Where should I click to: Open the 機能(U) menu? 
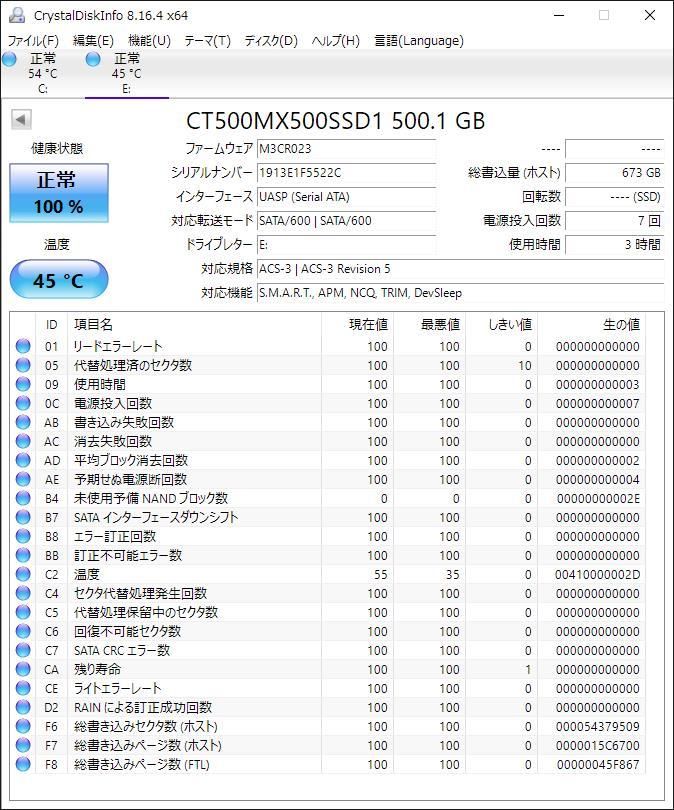tap(149, 40)
